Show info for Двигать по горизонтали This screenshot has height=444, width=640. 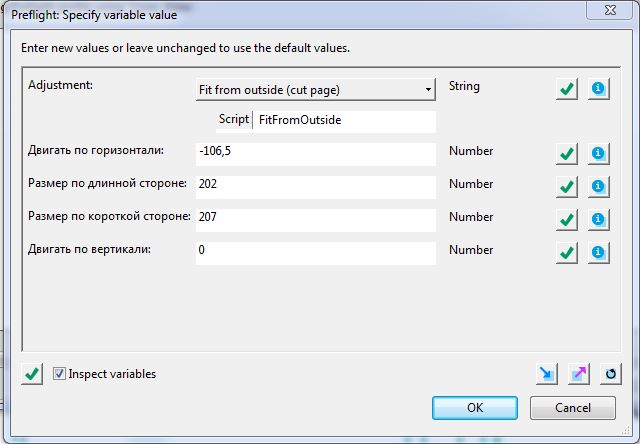point(599,154)
